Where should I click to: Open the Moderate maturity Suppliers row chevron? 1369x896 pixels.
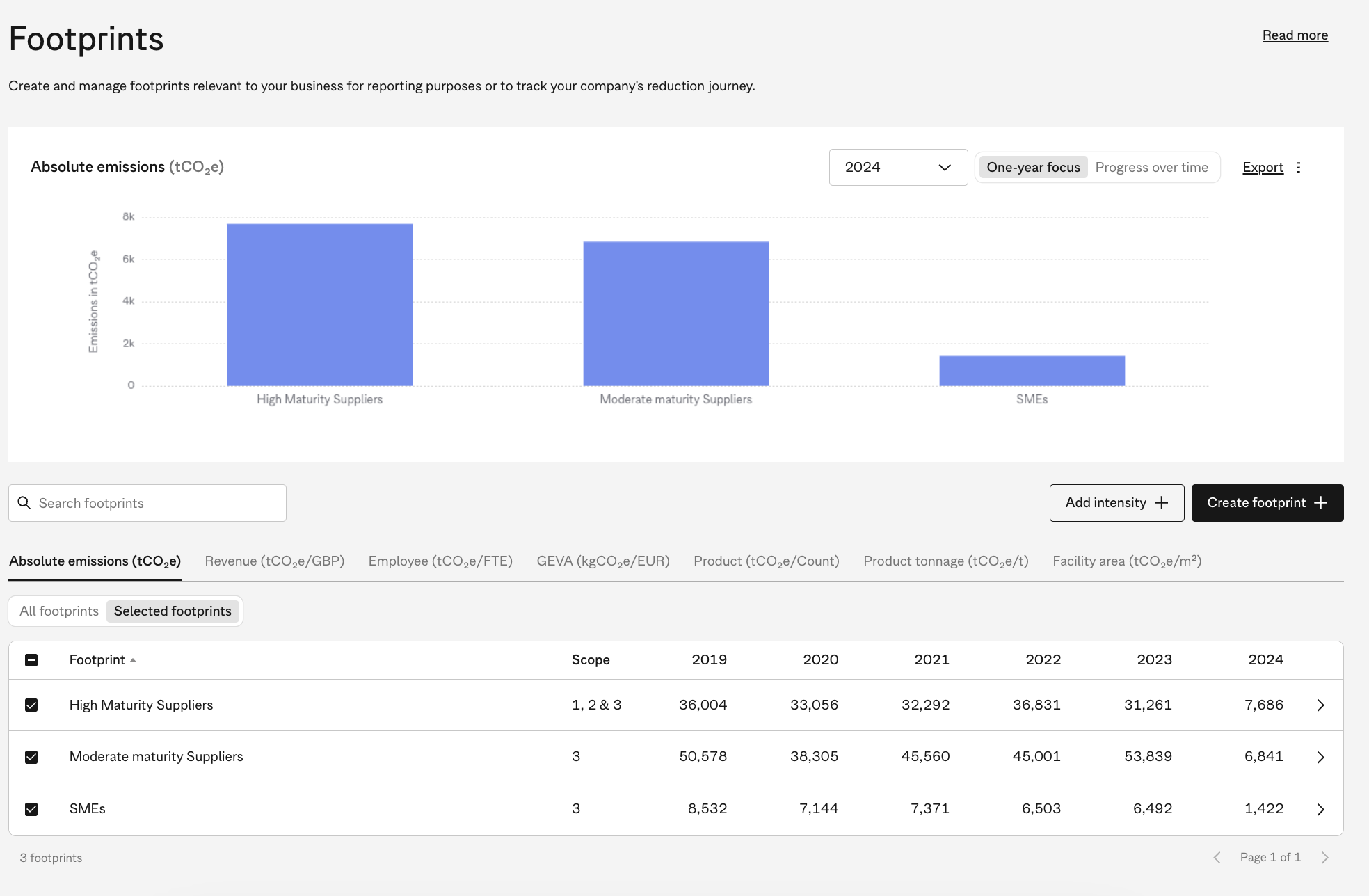point(1320,757)
